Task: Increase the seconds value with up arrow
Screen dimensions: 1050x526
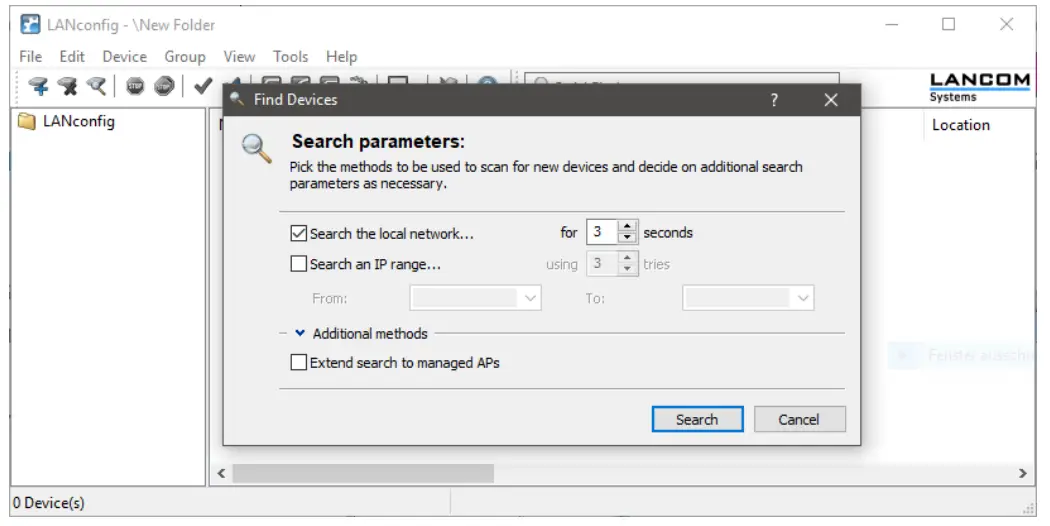Action: tap(627, 226)
